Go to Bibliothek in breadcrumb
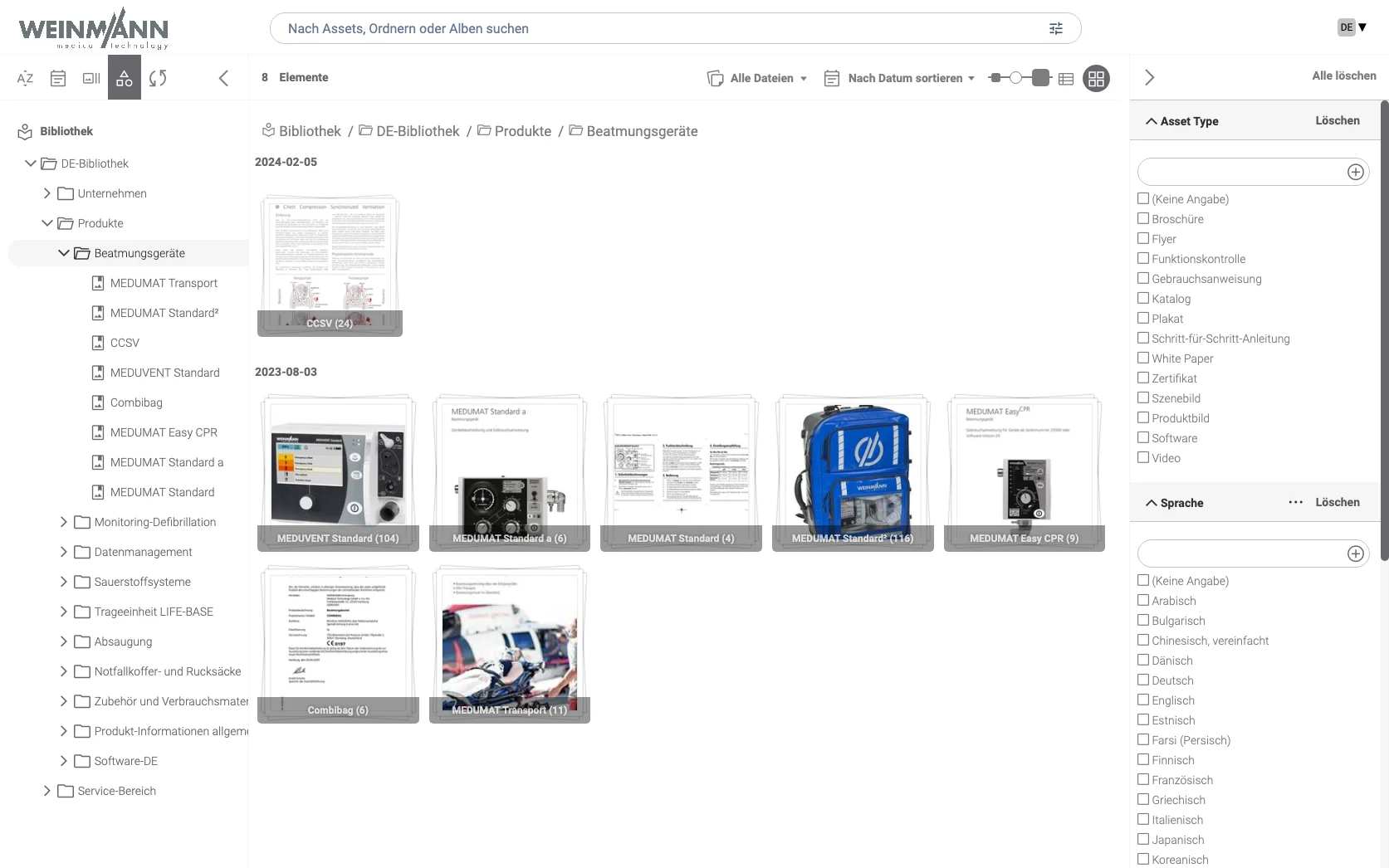The height and width of the screenshot is (868, 1389). (310, 131)
